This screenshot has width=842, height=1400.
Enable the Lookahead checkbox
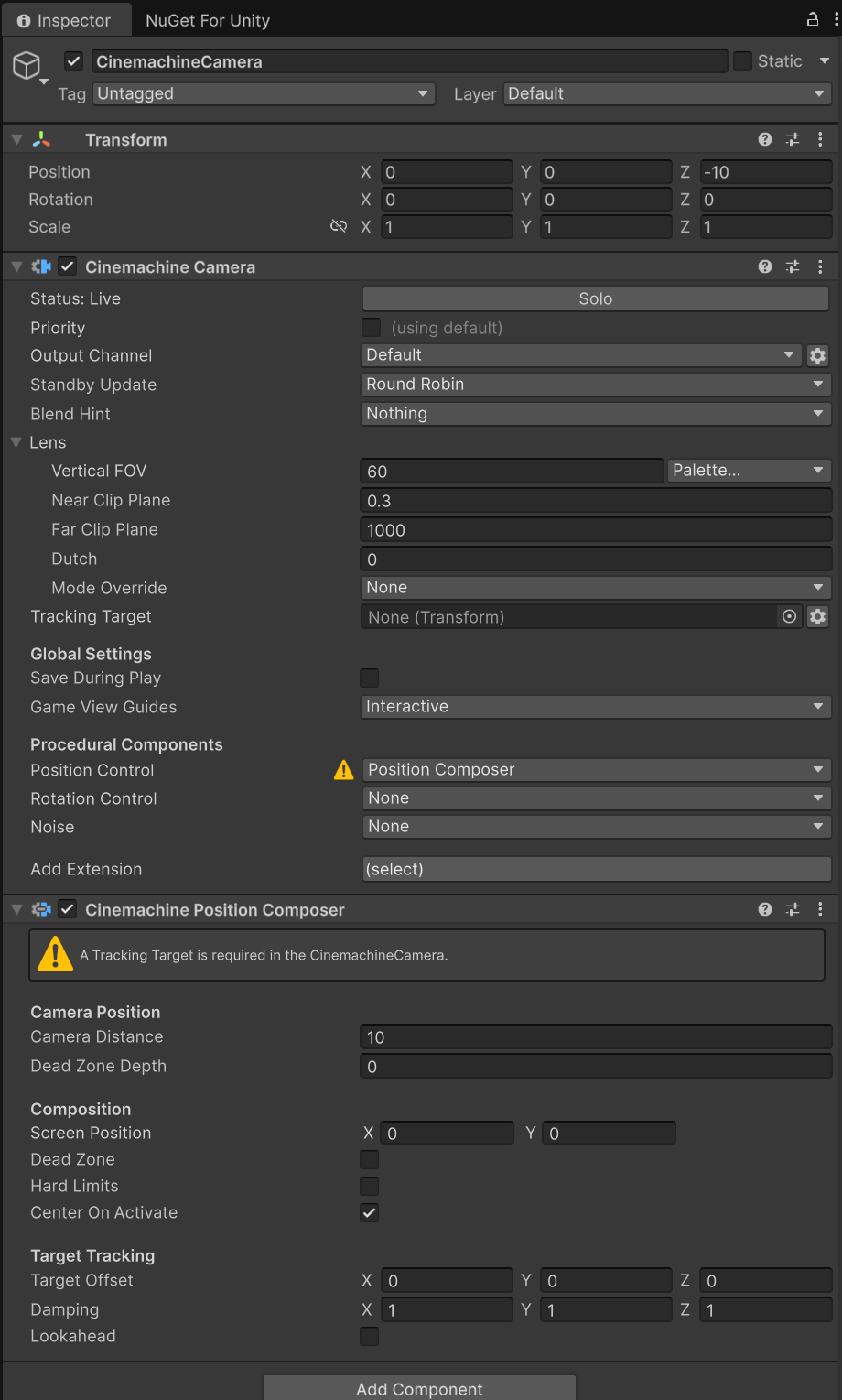(x=370, y=1336)
